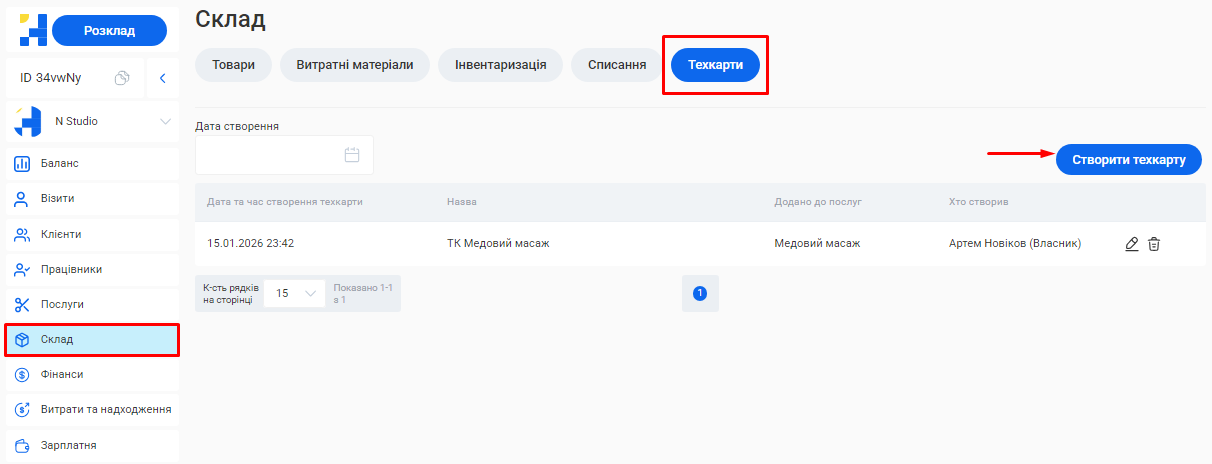Screen dimensions: 1212x464
Task: Collapse the sidebar with the chevron arrow
Action: tap(162, 78)
